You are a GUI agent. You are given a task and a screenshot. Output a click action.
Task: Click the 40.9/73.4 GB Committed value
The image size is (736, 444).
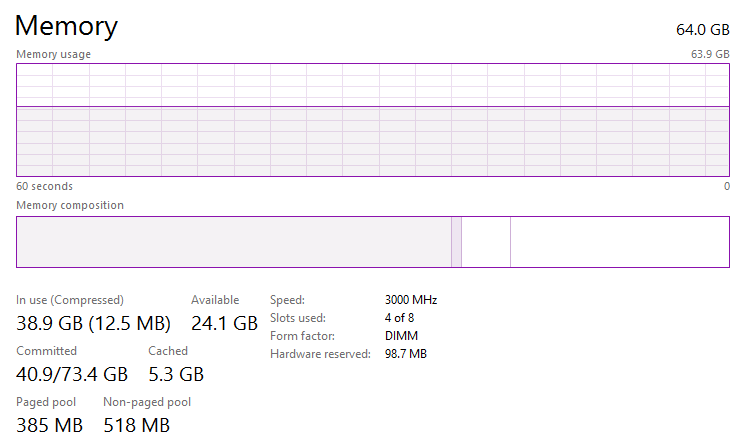(72, 375)
